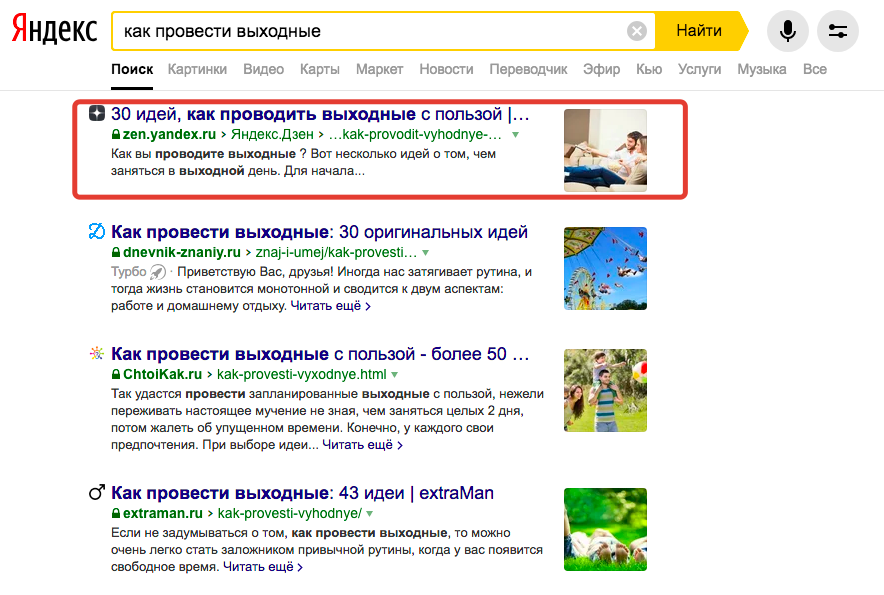The width and height of the screenshot is (884, 595).
Task: Open the kak-provesti-vyxodnye.html path link
Action: (302, 374)
